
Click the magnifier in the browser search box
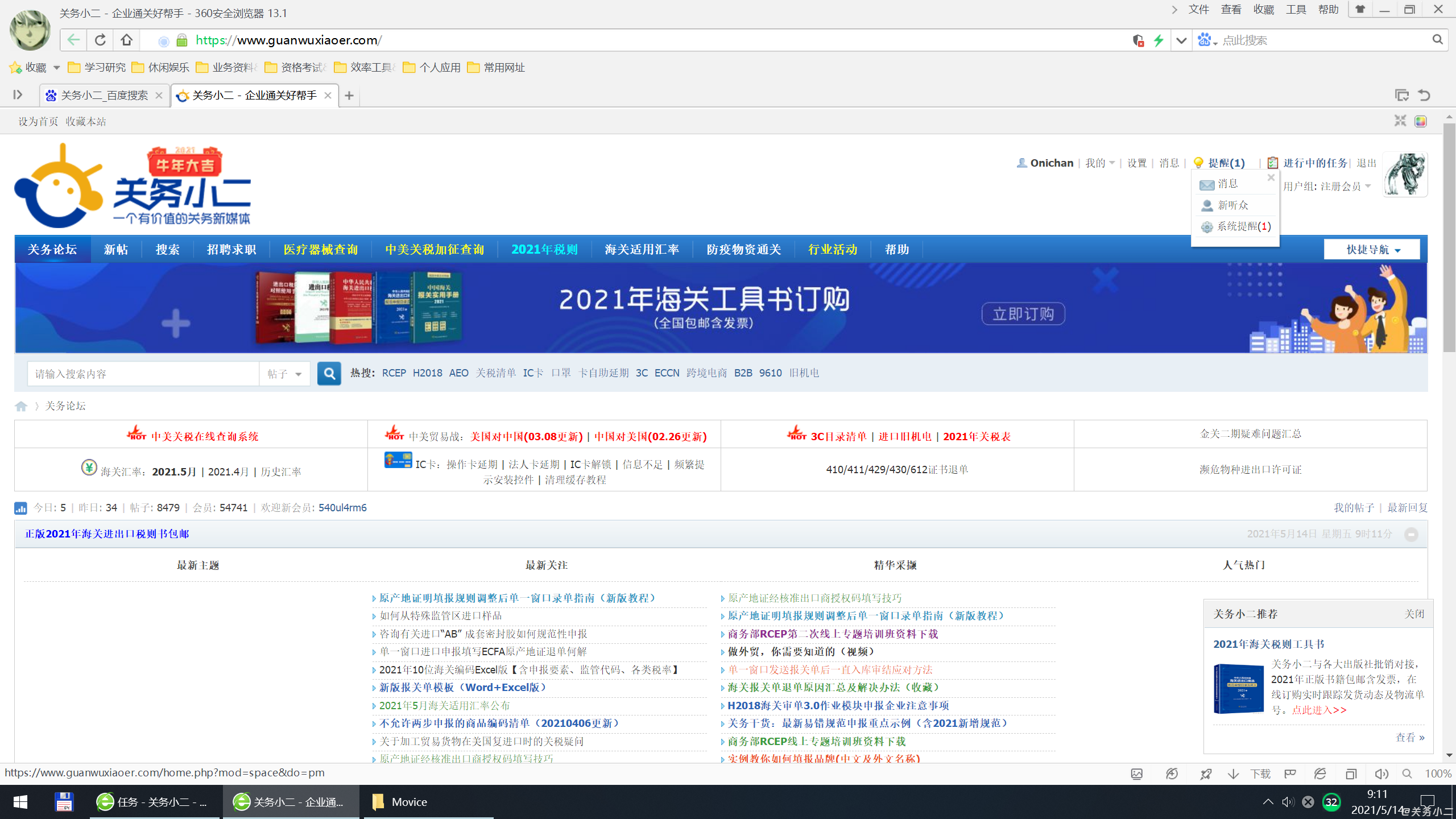[1437, 40]
